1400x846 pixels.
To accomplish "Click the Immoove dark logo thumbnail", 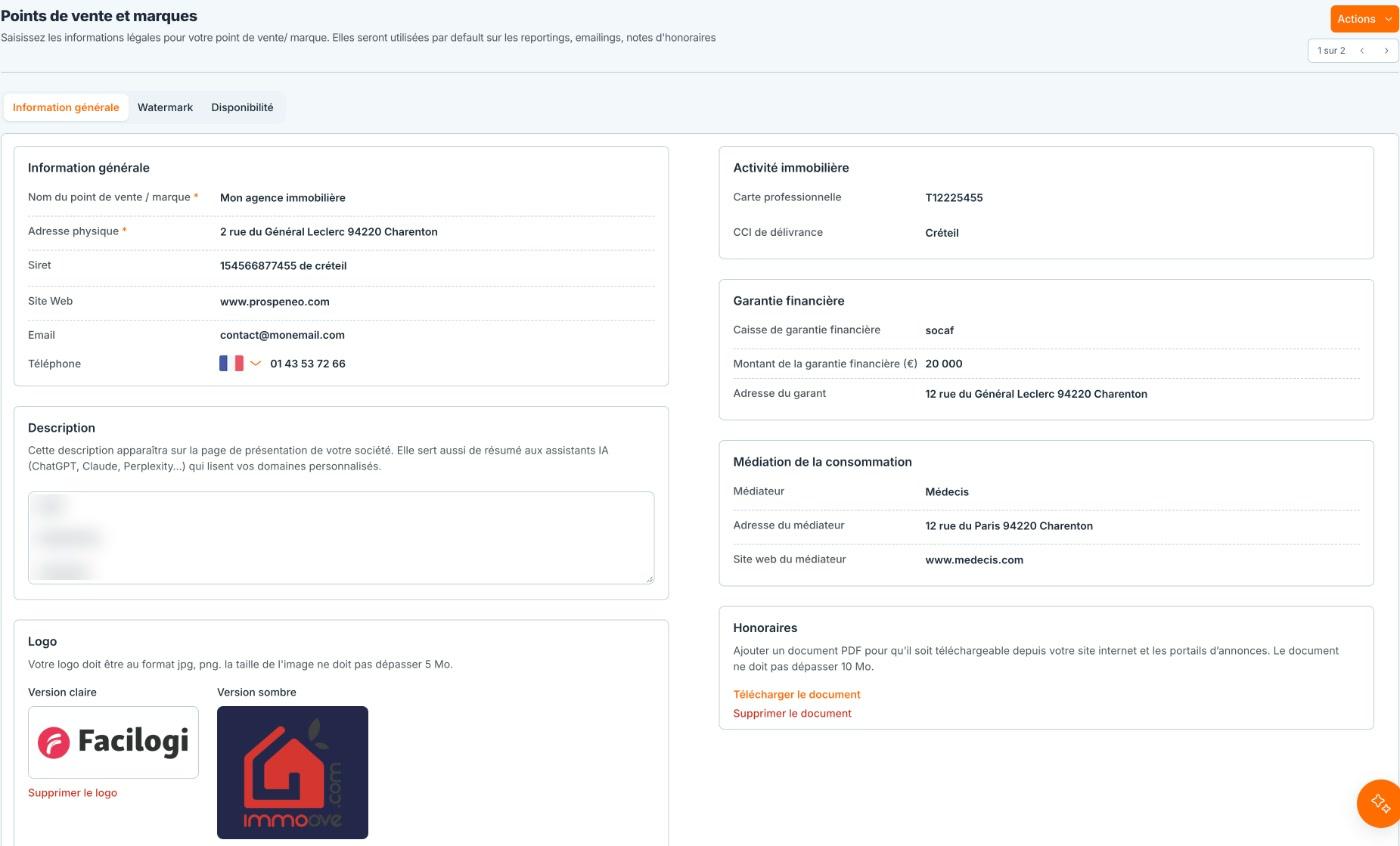I will (292, 772).
